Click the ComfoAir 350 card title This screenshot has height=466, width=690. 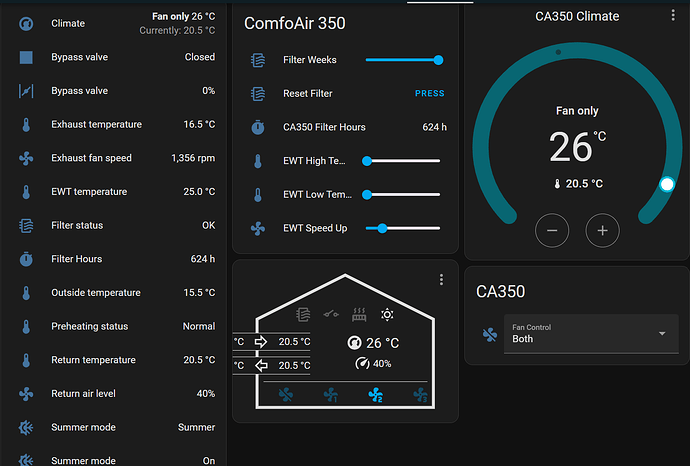pos(294,23)
